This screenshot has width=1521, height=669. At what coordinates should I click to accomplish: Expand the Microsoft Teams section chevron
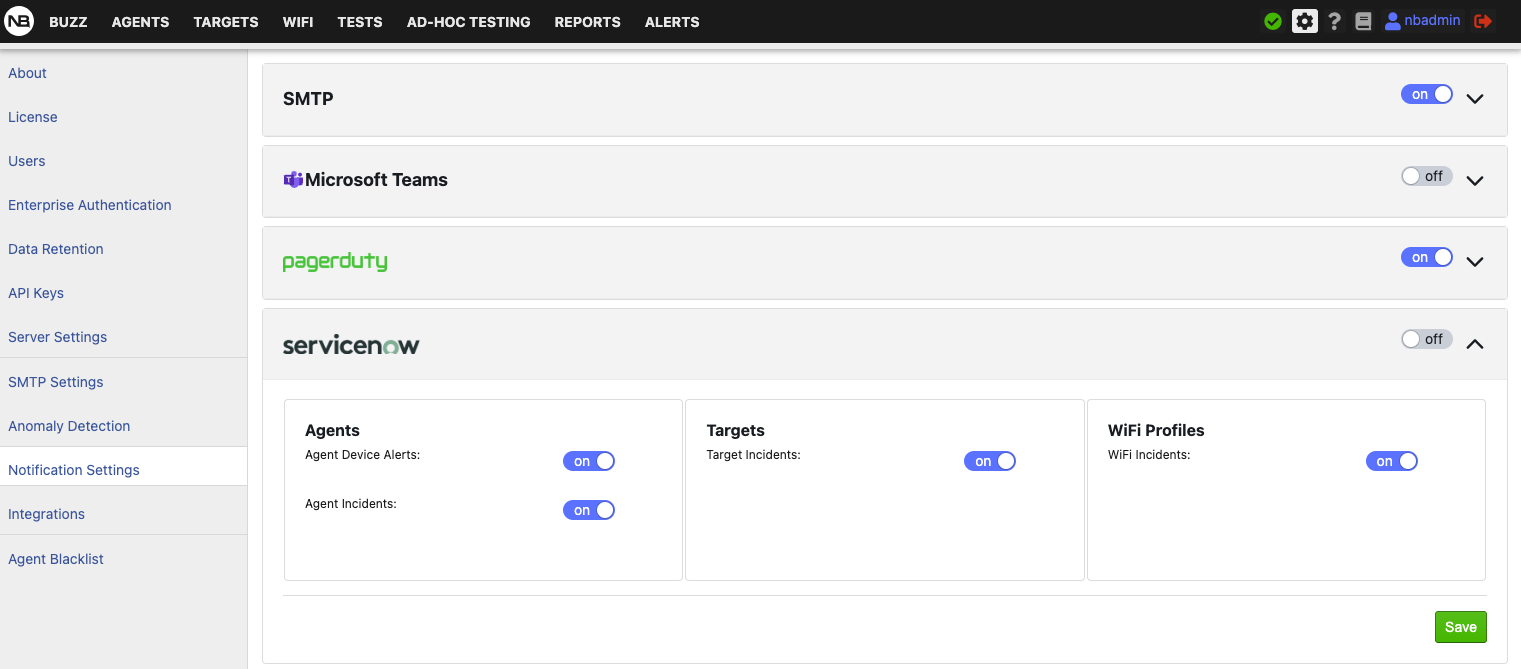pos(1475,181)
